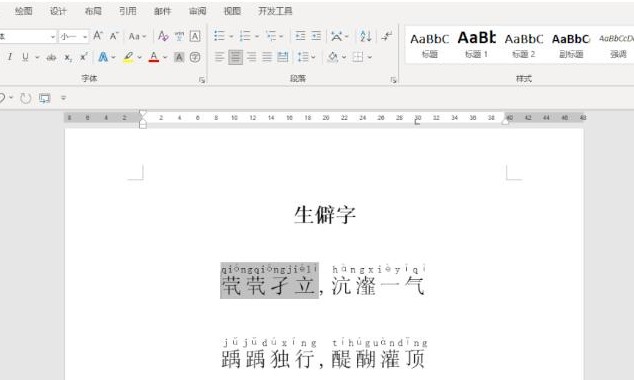
Task: Open the 段落 group dialog launcher
Action: point(393,80)
